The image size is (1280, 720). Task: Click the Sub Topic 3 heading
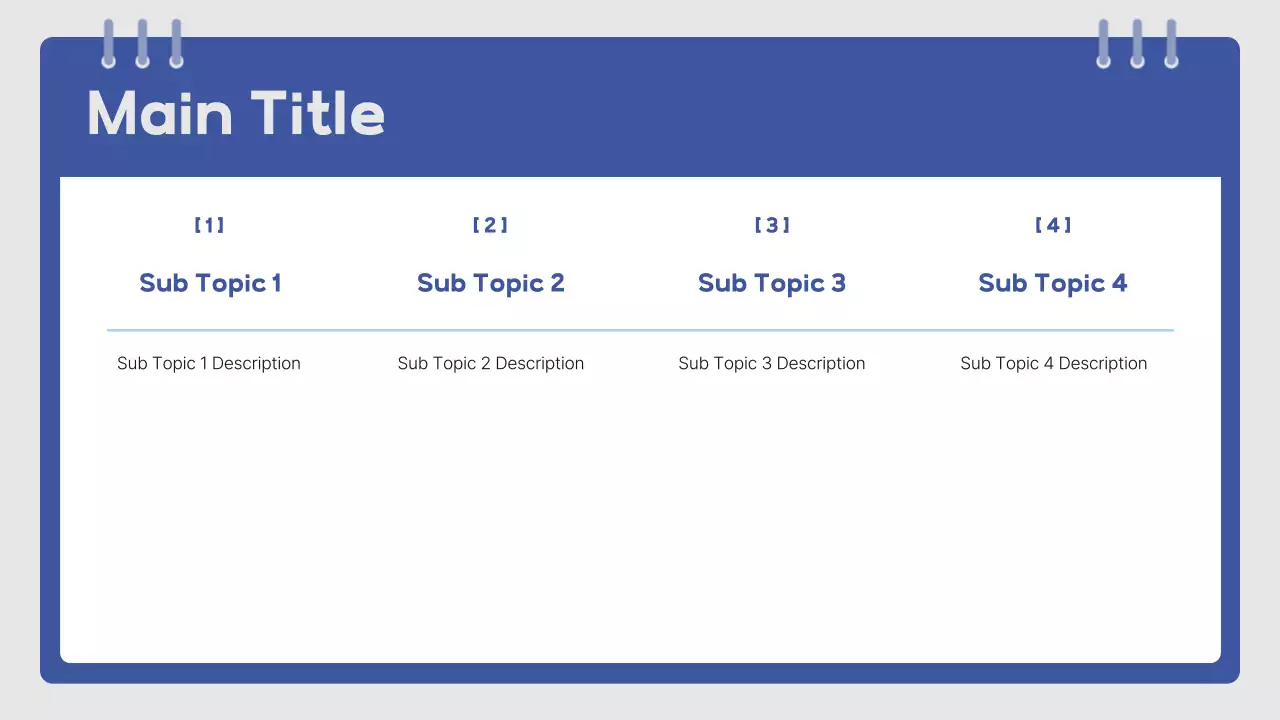772,283
